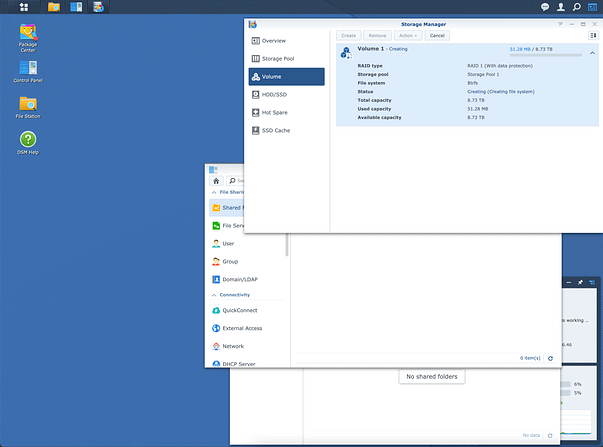Collapse the File Sharing section
The image size is (603, 447).
point(214,192)
